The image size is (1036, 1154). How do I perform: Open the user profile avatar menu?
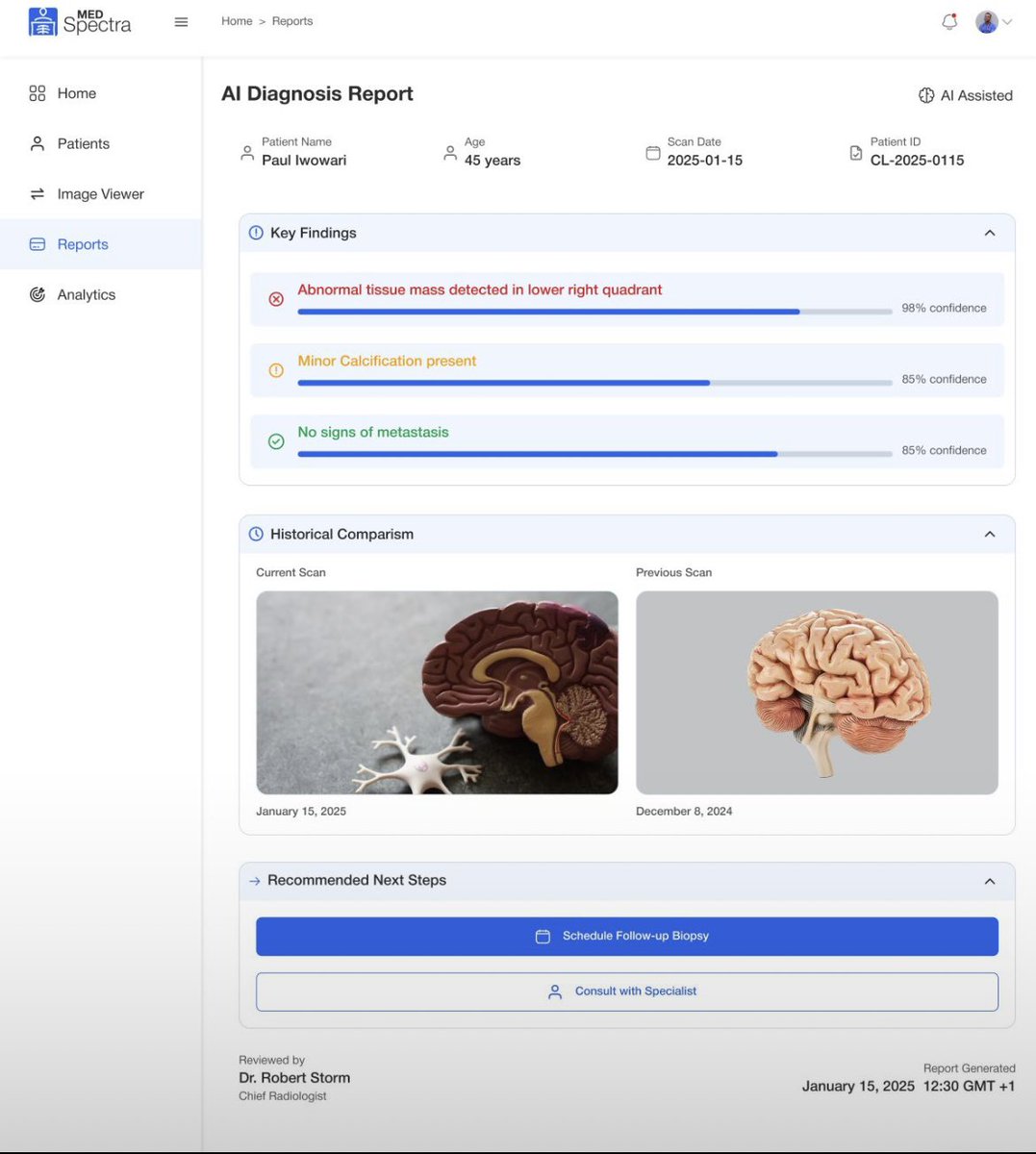(x=985, y=21)
